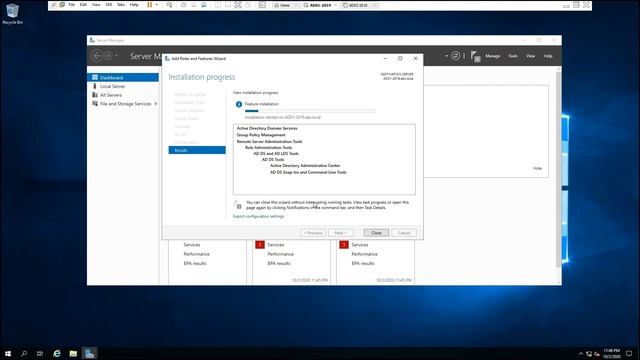This screenshot has width=640, height=360.
Task: Open Notifications flag in Server Manager
Action: point(475,56)
